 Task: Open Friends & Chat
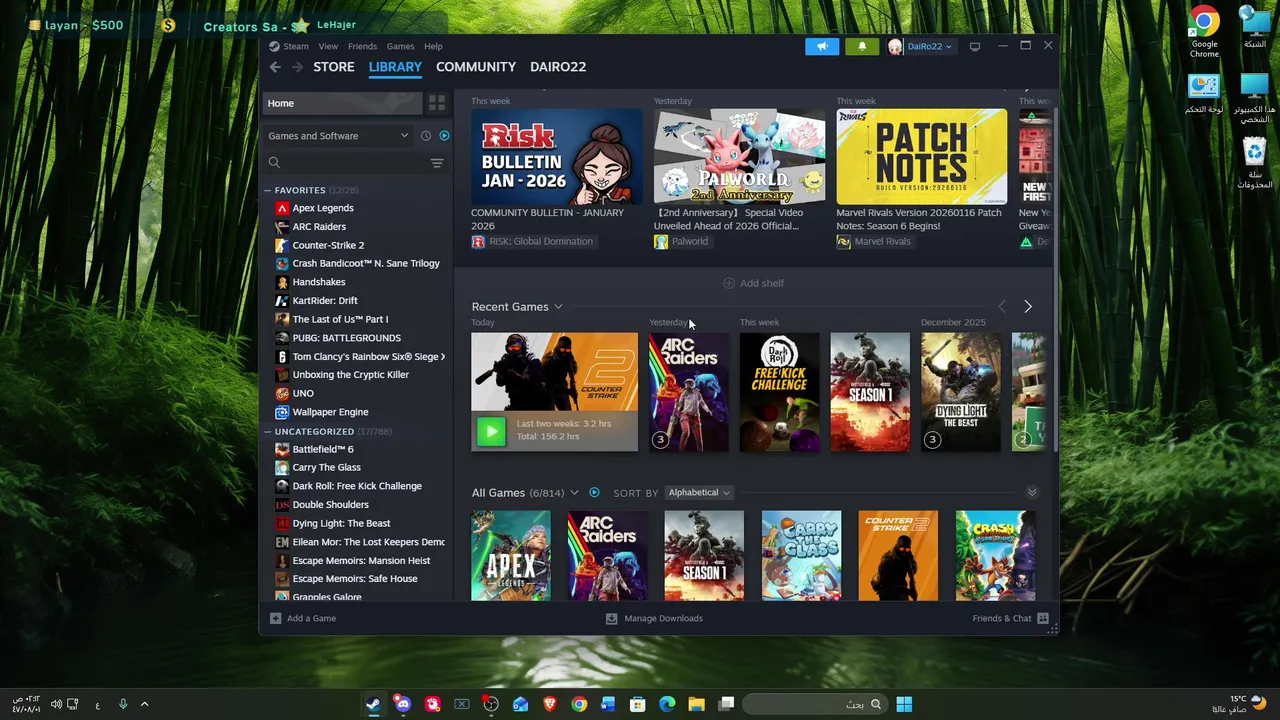(x=1010, y=619)
